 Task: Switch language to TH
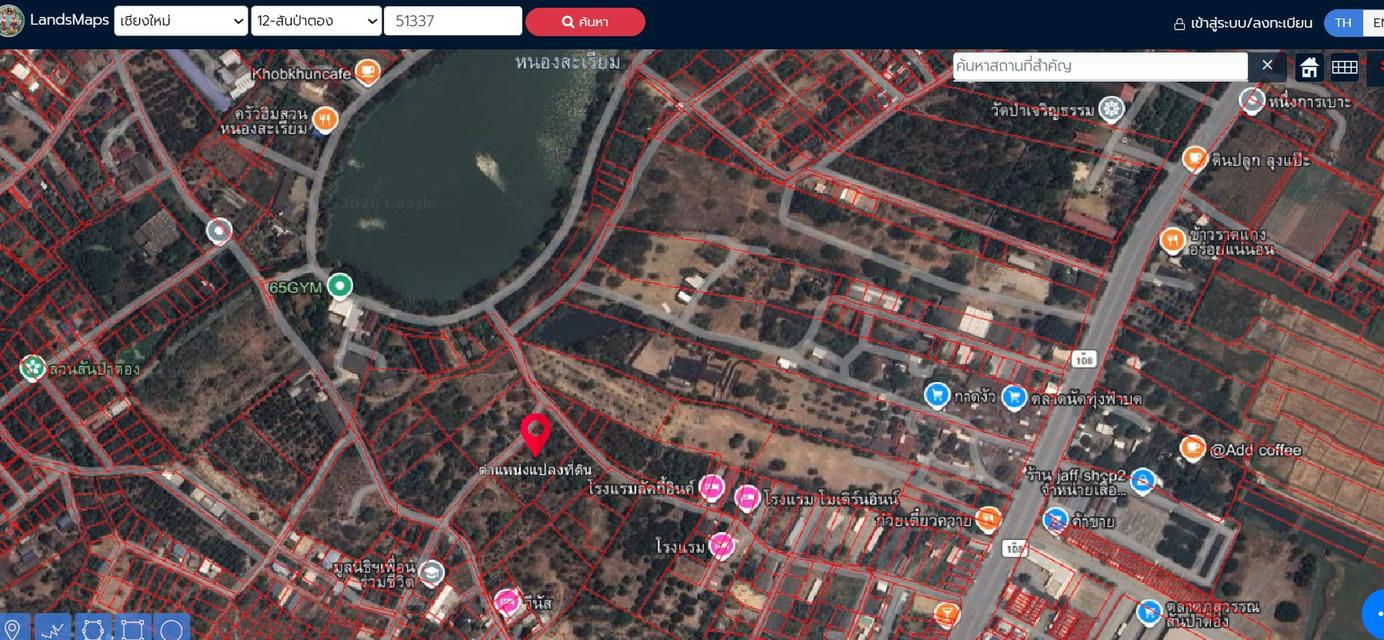(1343, 23)
